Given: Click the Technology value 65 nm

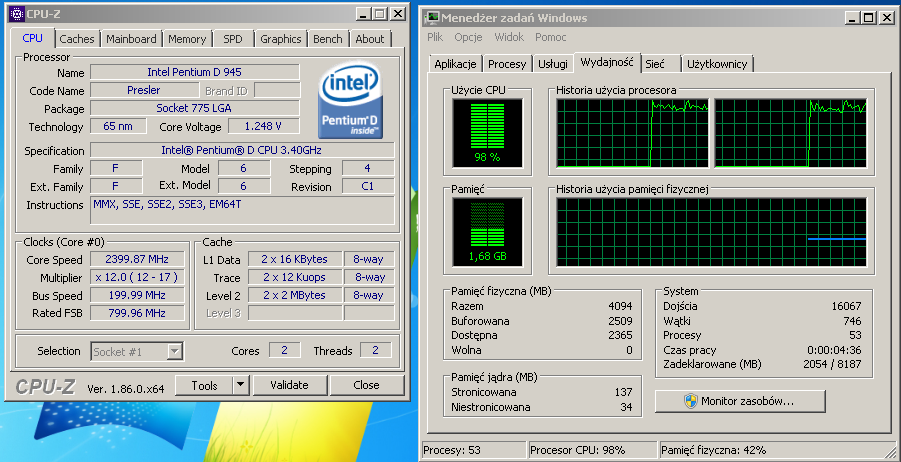Looking at the screenshot, I should 118,126.
